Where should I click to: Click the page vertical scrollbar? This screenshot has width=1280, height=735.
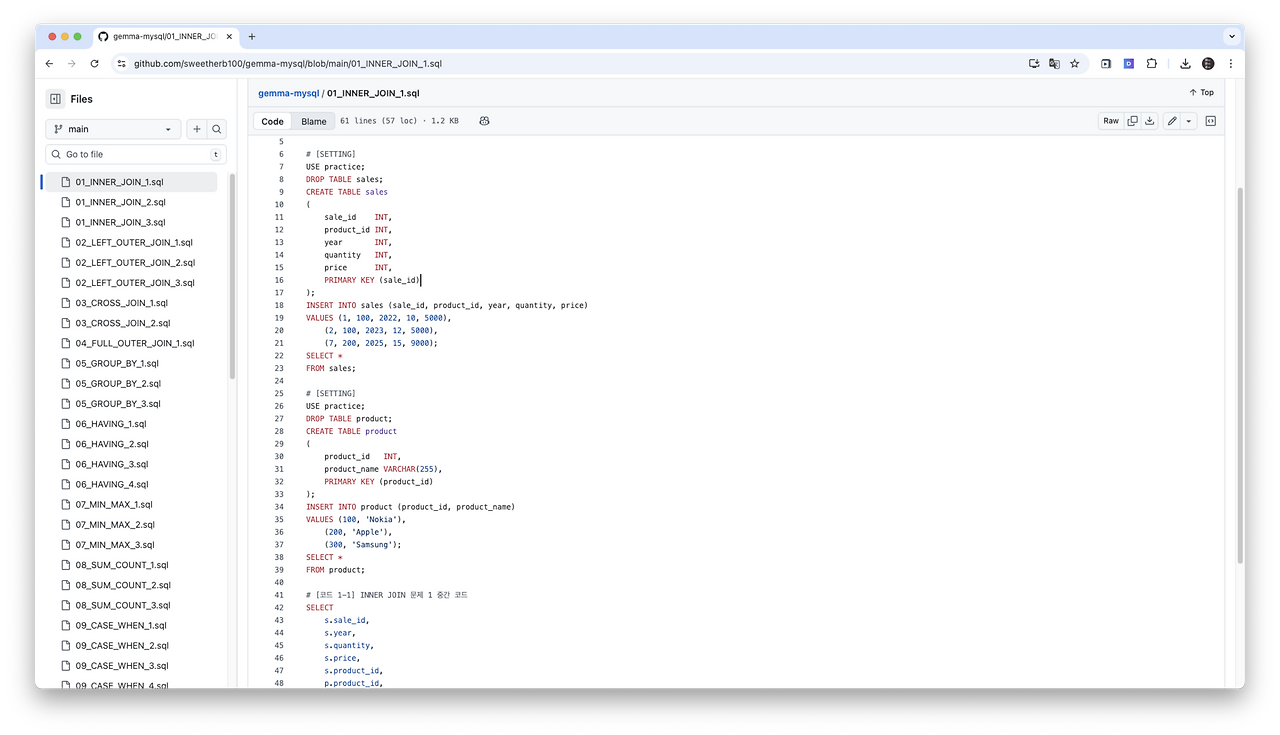tap(1241, 375)
